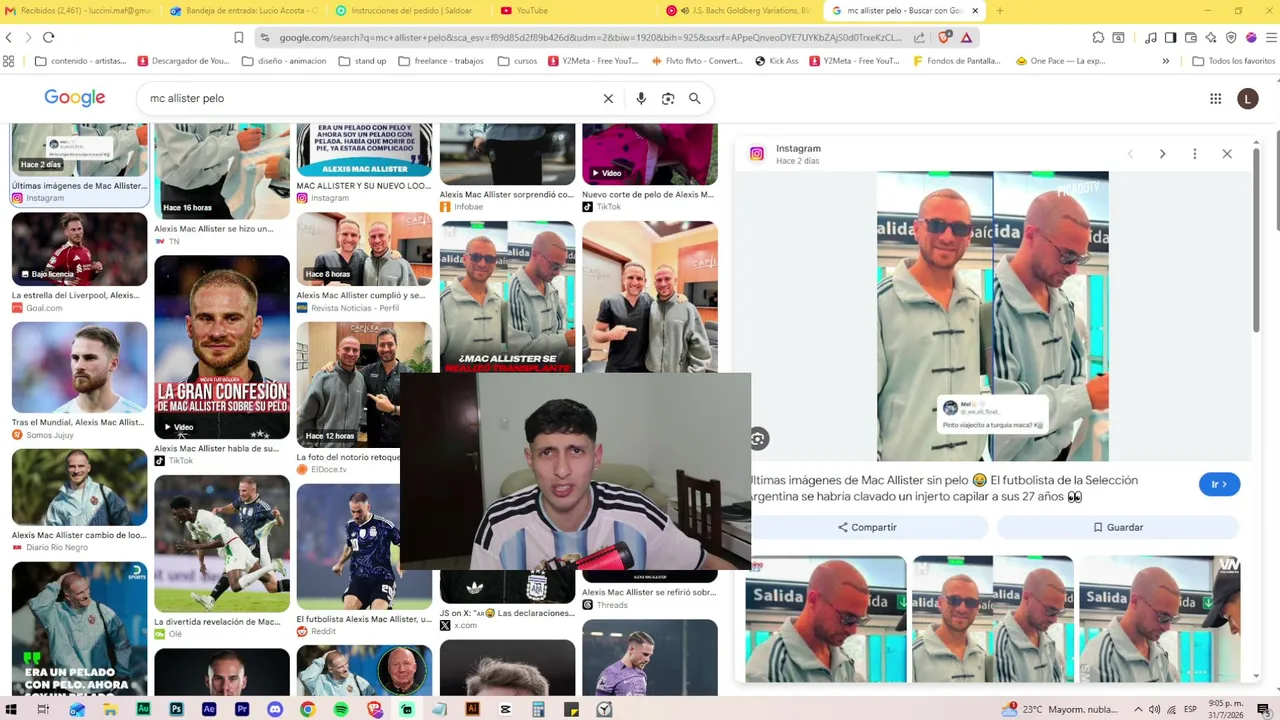Viewport: 1280px width, 720px height.
Task: Navigate back in browser history
Action: pos(9,37)
